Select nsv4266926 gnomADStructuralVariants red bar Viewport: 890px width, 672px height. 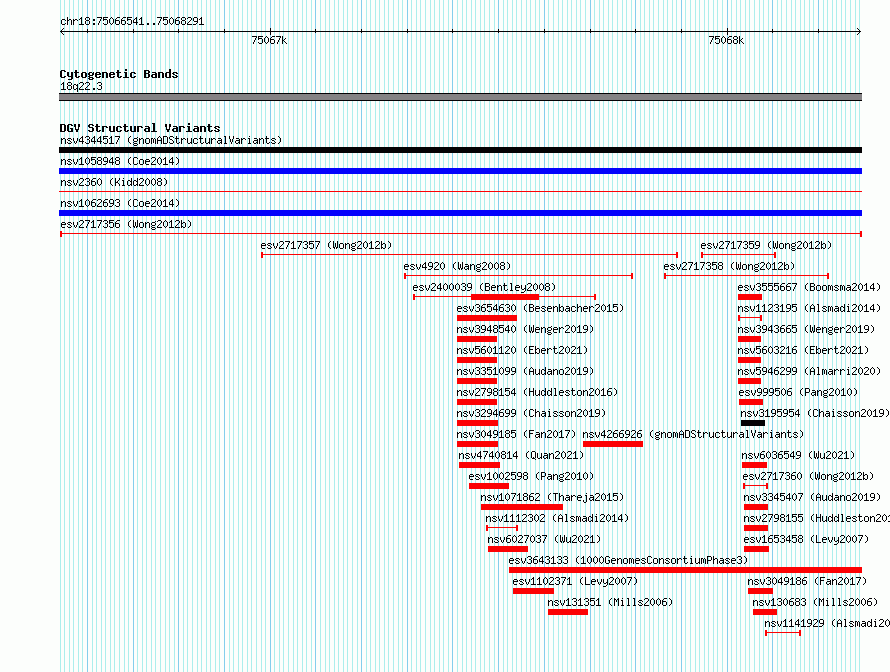pyautogui.click(x=612, y=444)
